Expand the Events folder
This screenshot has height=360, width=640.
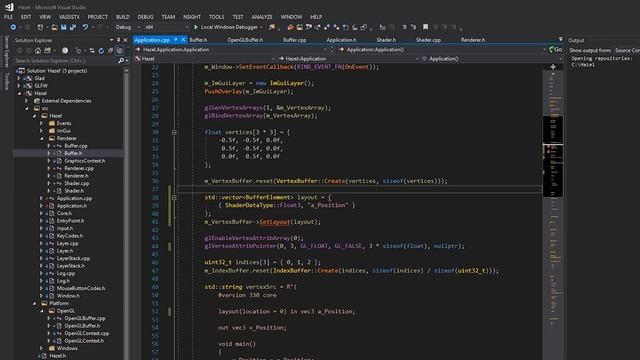tap(42, 123)
